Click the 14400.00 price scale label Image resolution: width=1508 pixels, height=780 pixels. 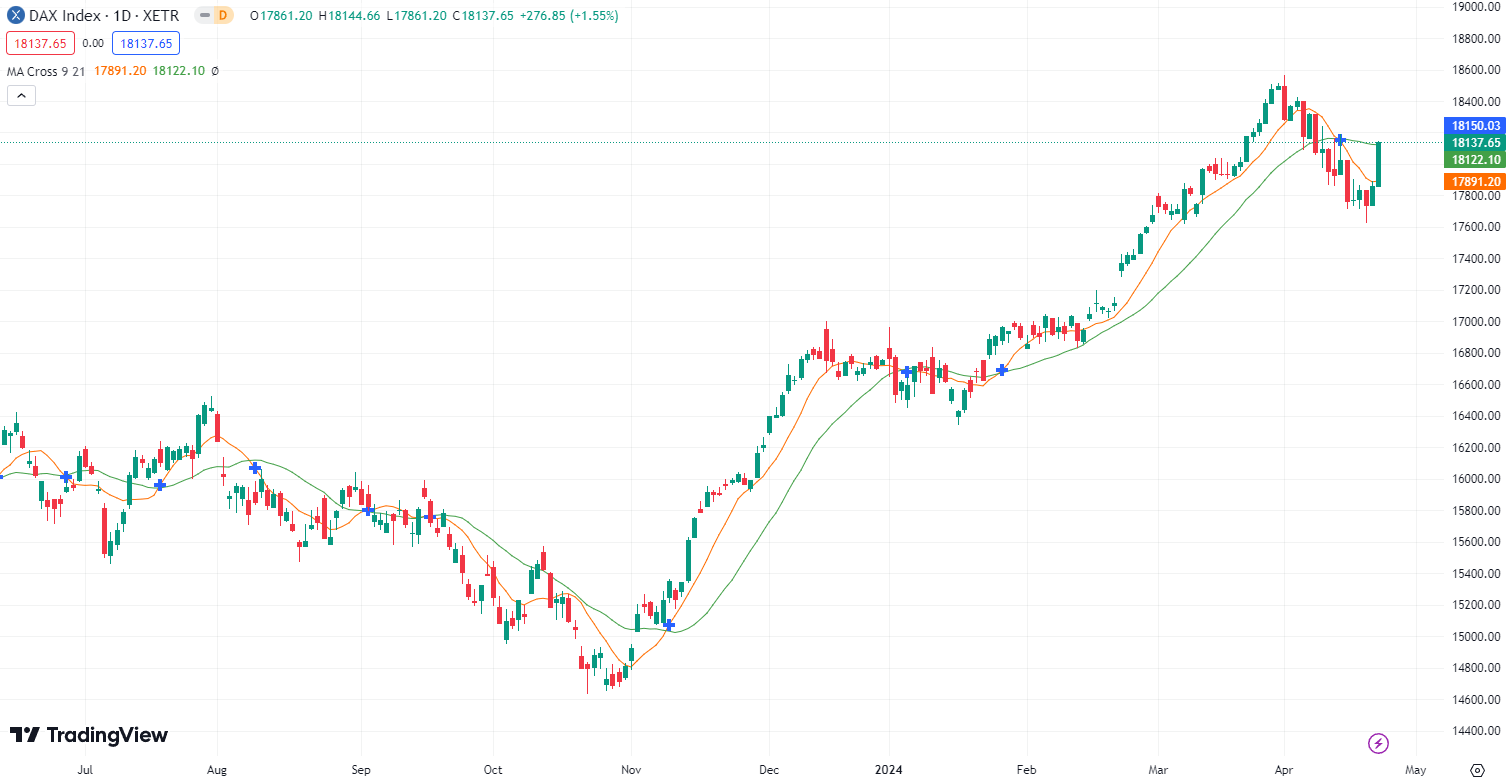click(x=1475, y=731)
